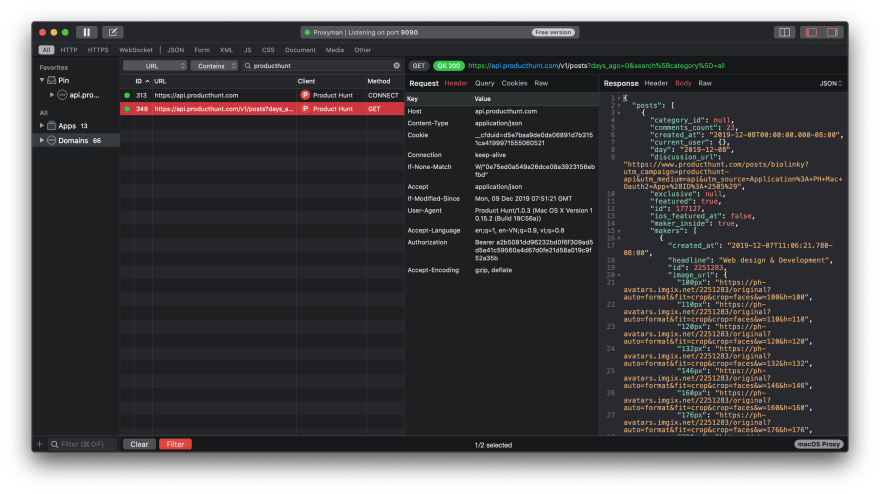Sort by the ID column header
The width and height of the screenshot is (880, 494).
coord(142,81)
